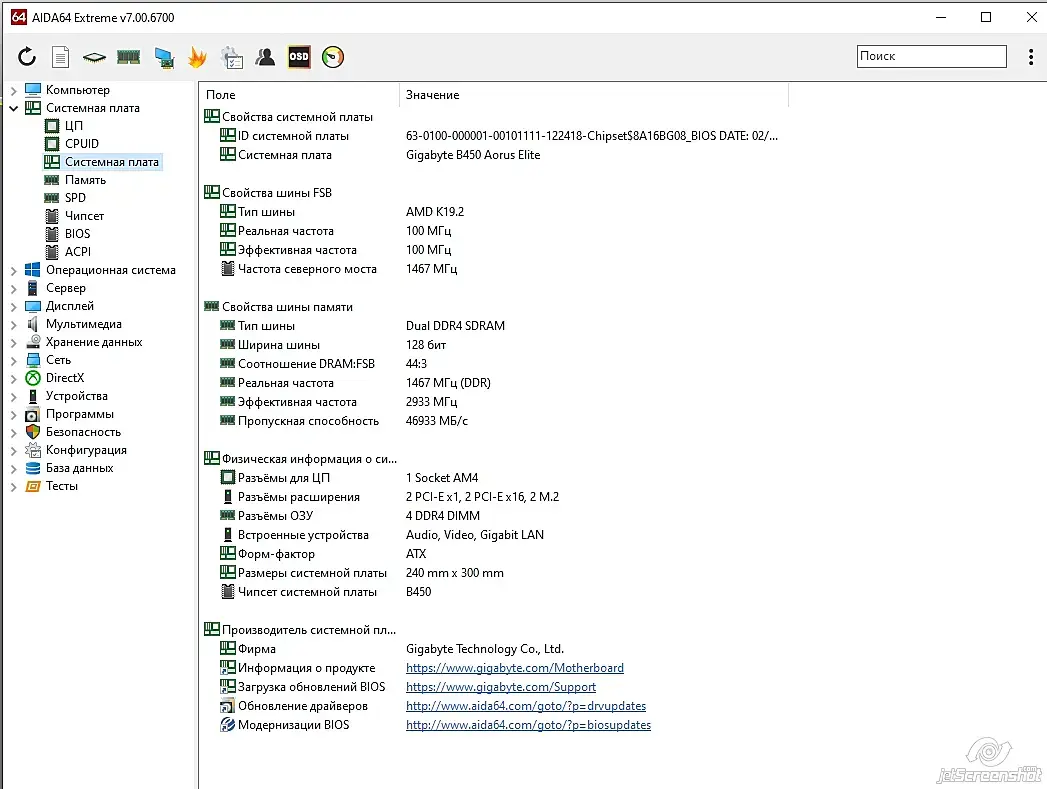Click the Дисплей monitor icon
This screenshot has width=1047, height=789.
point(33,306)
